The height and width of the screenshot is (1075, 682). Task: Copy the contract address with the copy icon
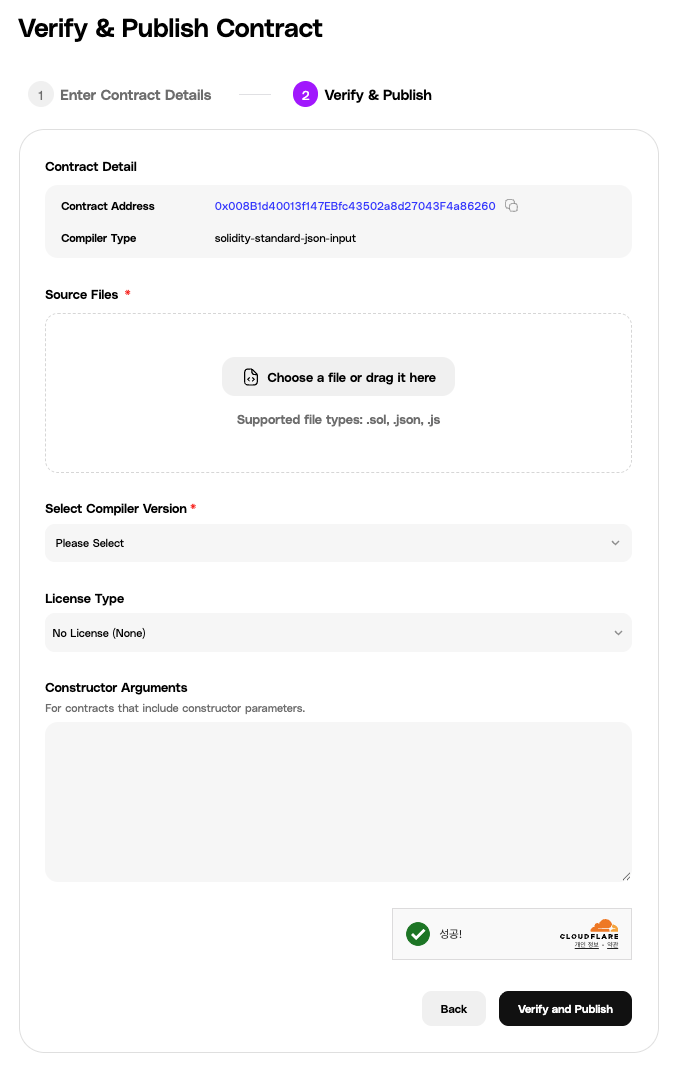[511, 206]
